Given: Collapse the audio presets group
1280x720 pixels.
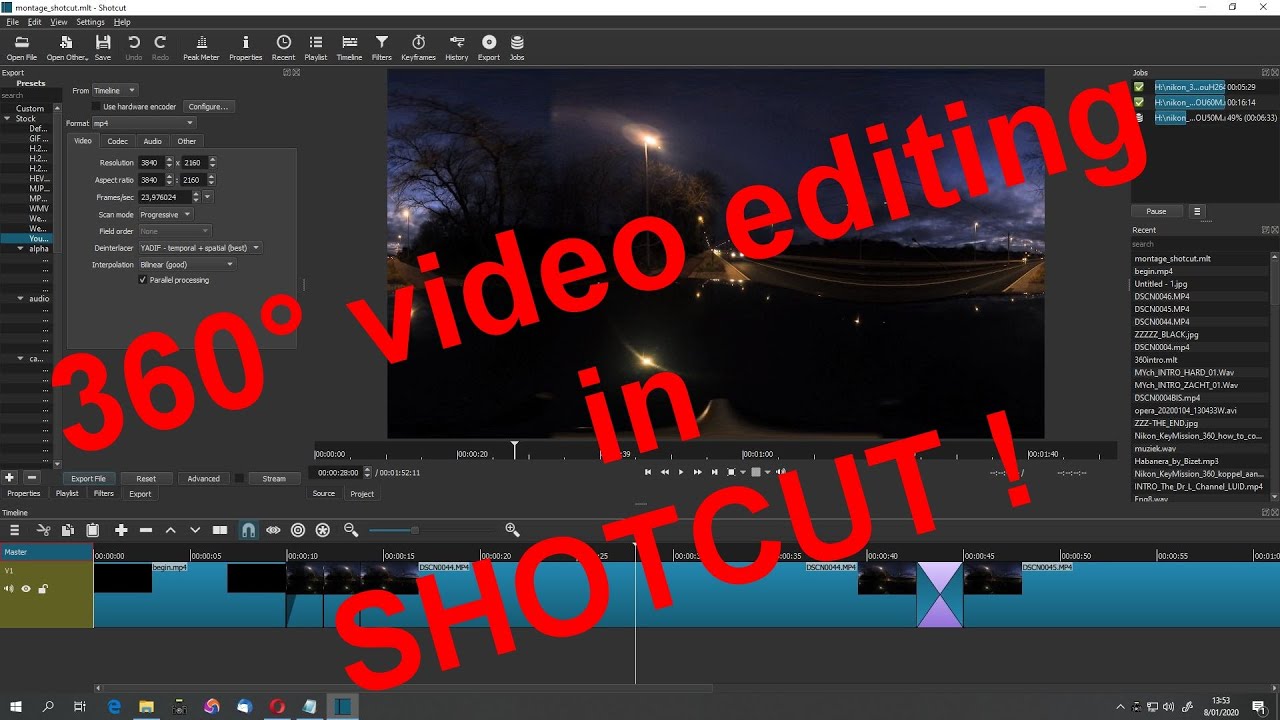Looking at the screenshot, I should (x=20, y=299).
